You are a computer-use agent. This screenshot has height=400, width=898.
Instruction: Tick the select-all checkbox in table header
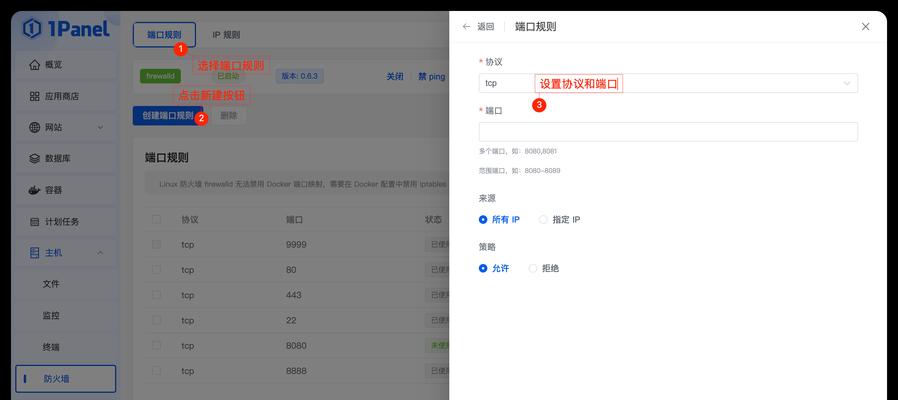(156, 219)
